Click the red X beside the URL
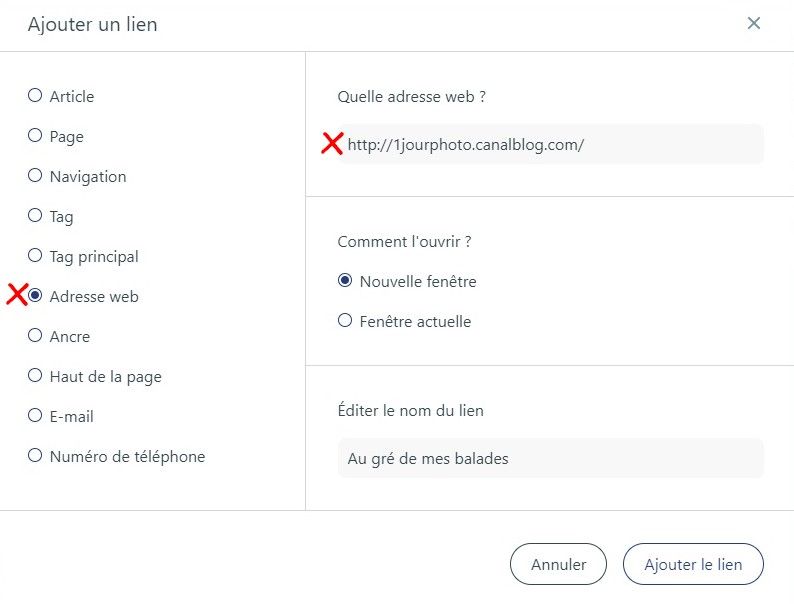 (332, 143)
